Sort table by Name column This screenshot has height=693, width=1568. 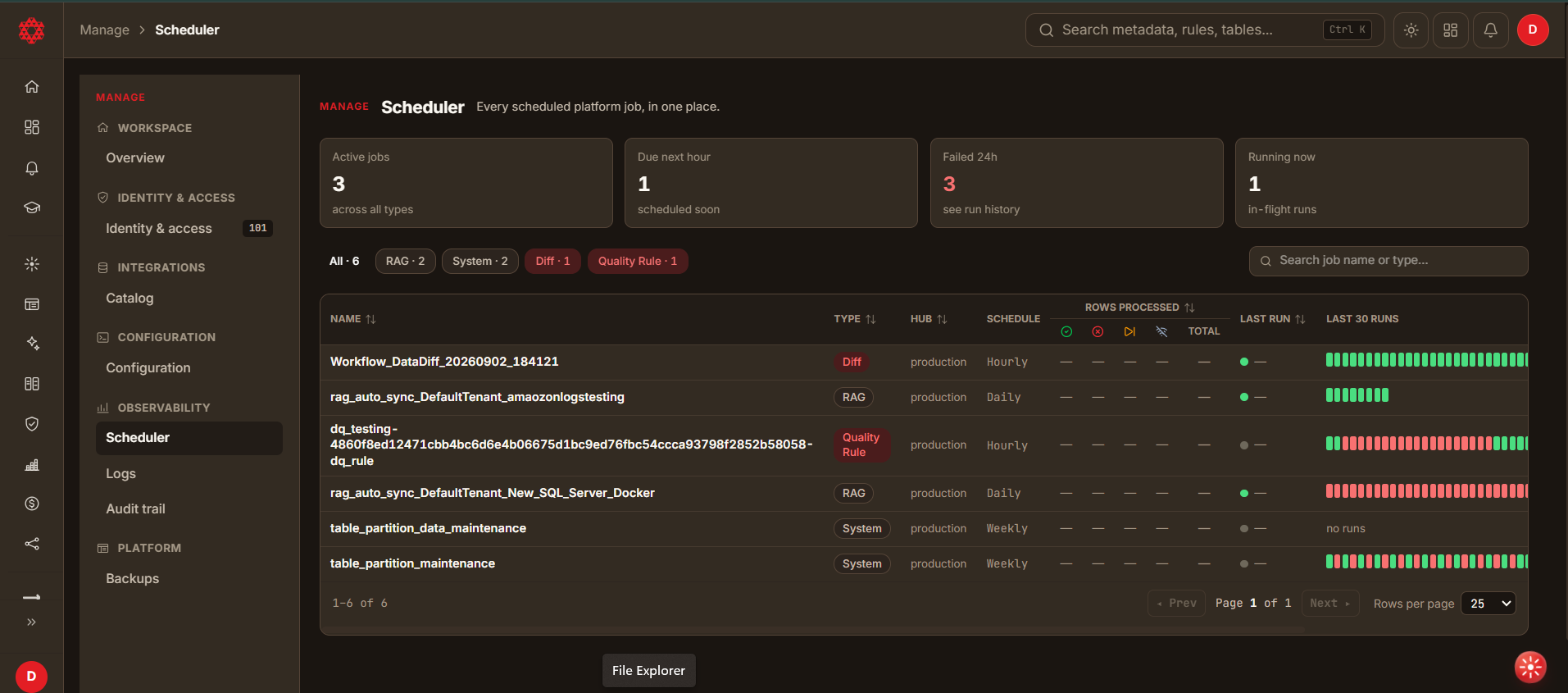coord(353,319)
